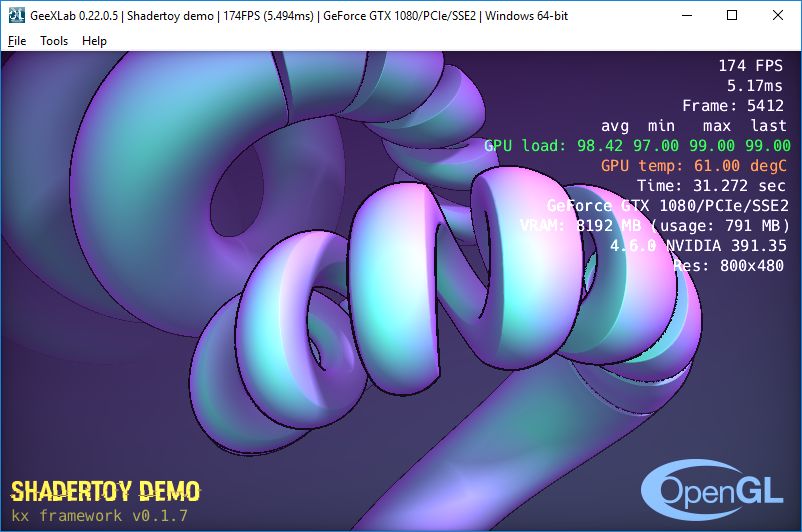Click the 'GPU temp: 61.00 degC' line
Image resolution: width=802 pixels, height=532 pixels.
[694, 166]
